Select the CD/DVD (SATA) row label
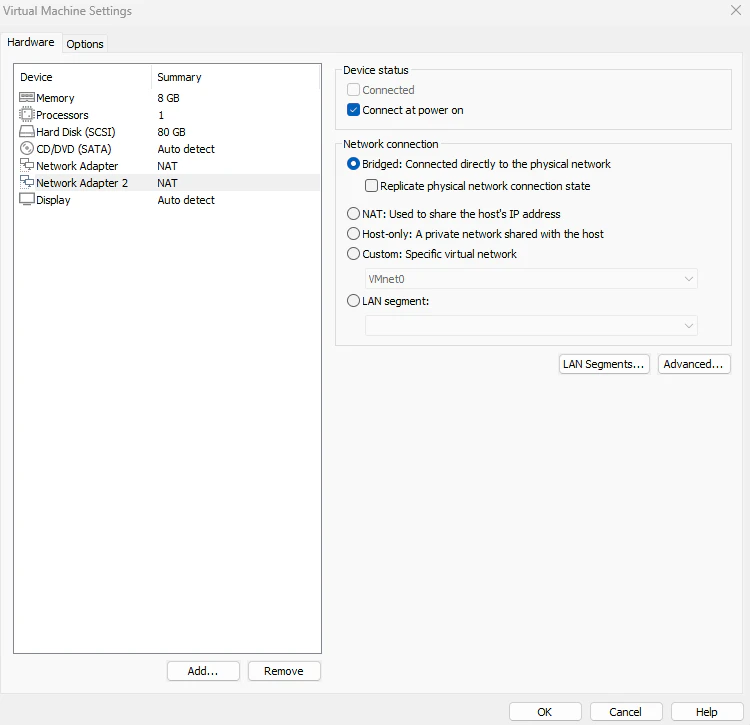Viewport: 750px width, 725px height. click(x=74, y=149)
